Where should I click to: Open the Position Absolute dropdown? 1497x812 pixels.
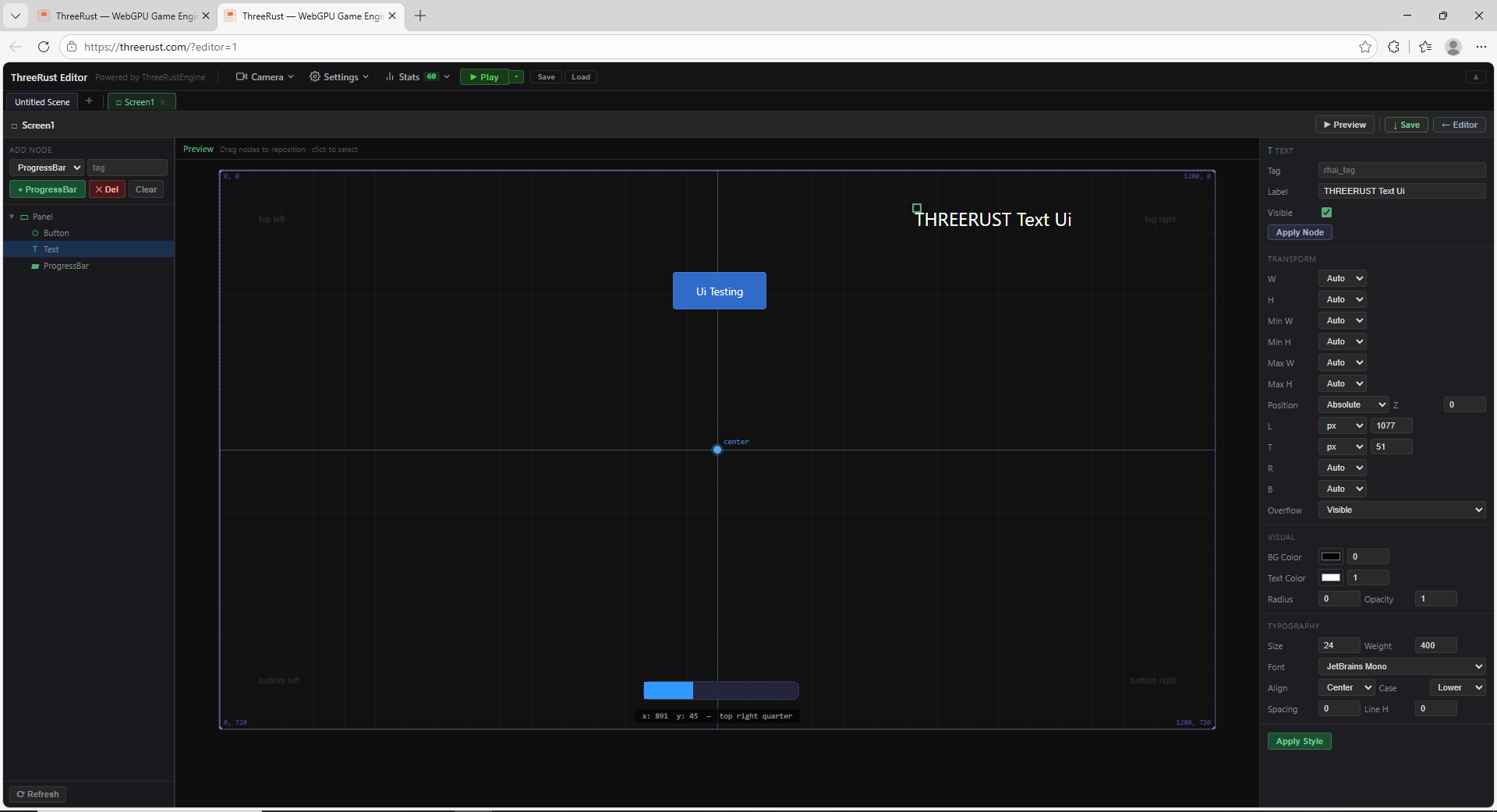[1354, 404]
